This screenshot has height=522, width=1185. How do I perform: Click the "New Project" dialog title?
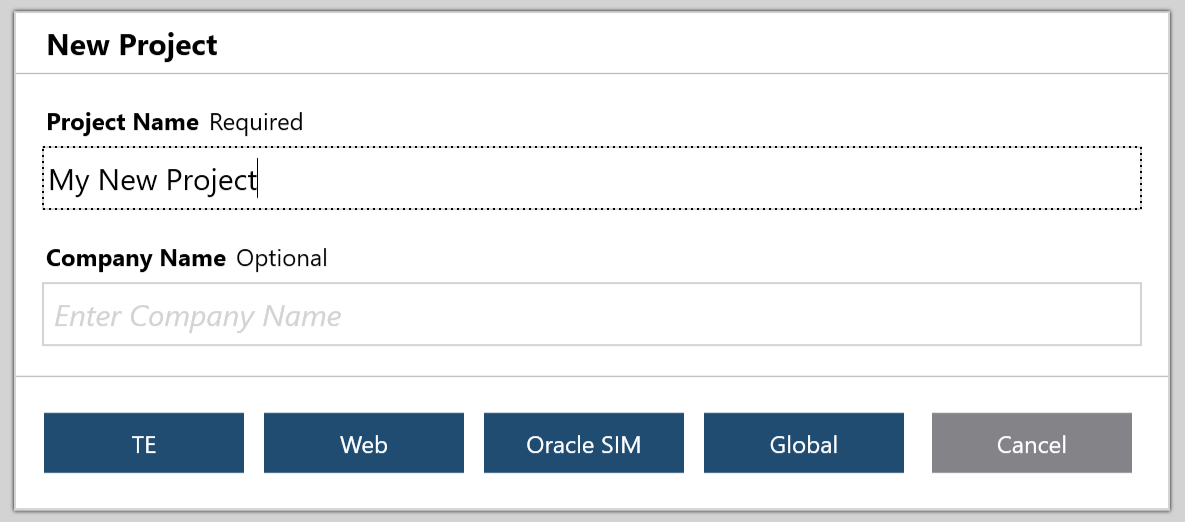pos(132,45)
